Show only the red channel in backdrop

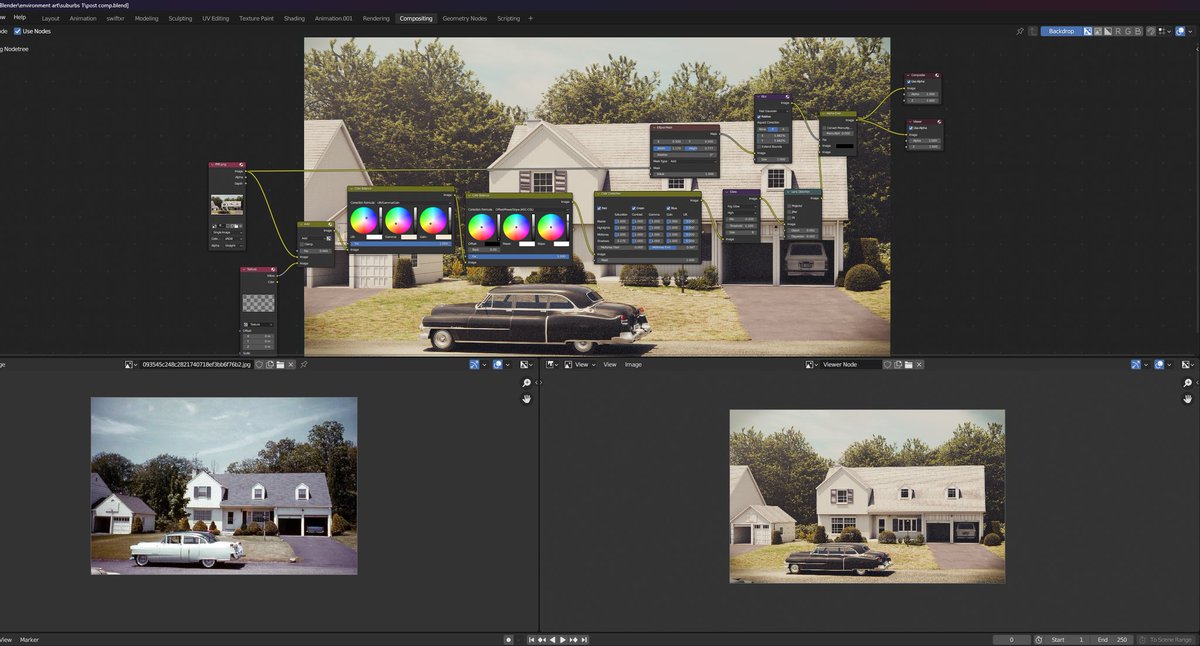(1118, 31)
